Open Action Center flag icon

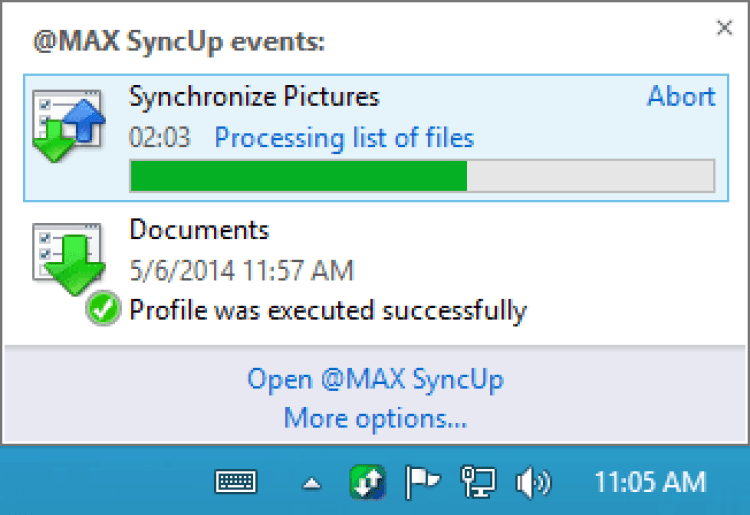click(x=422, y=482)
